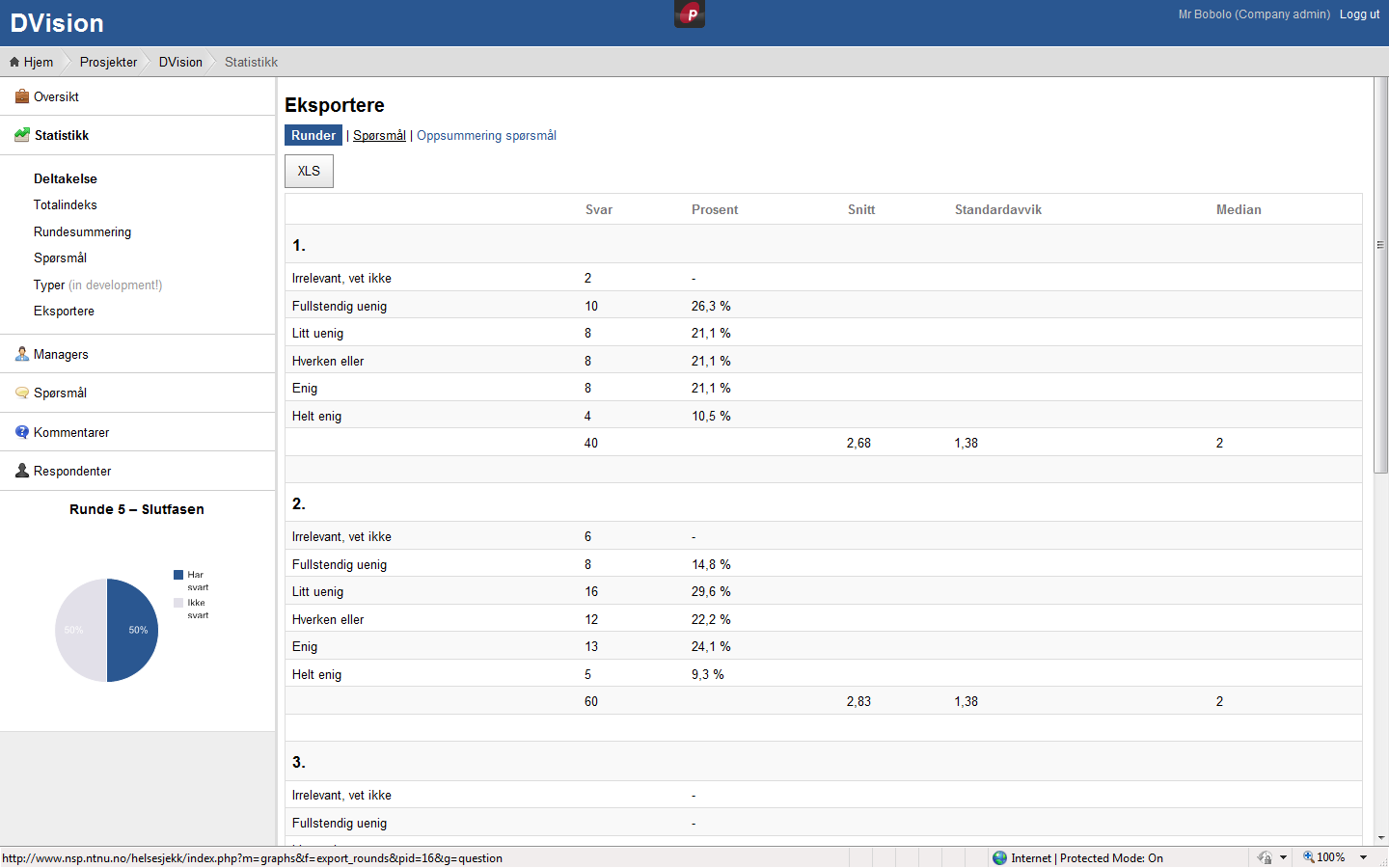
Task: Select Rundesummering submenu item
Action: pyautogui.click(x=82, y=231)
